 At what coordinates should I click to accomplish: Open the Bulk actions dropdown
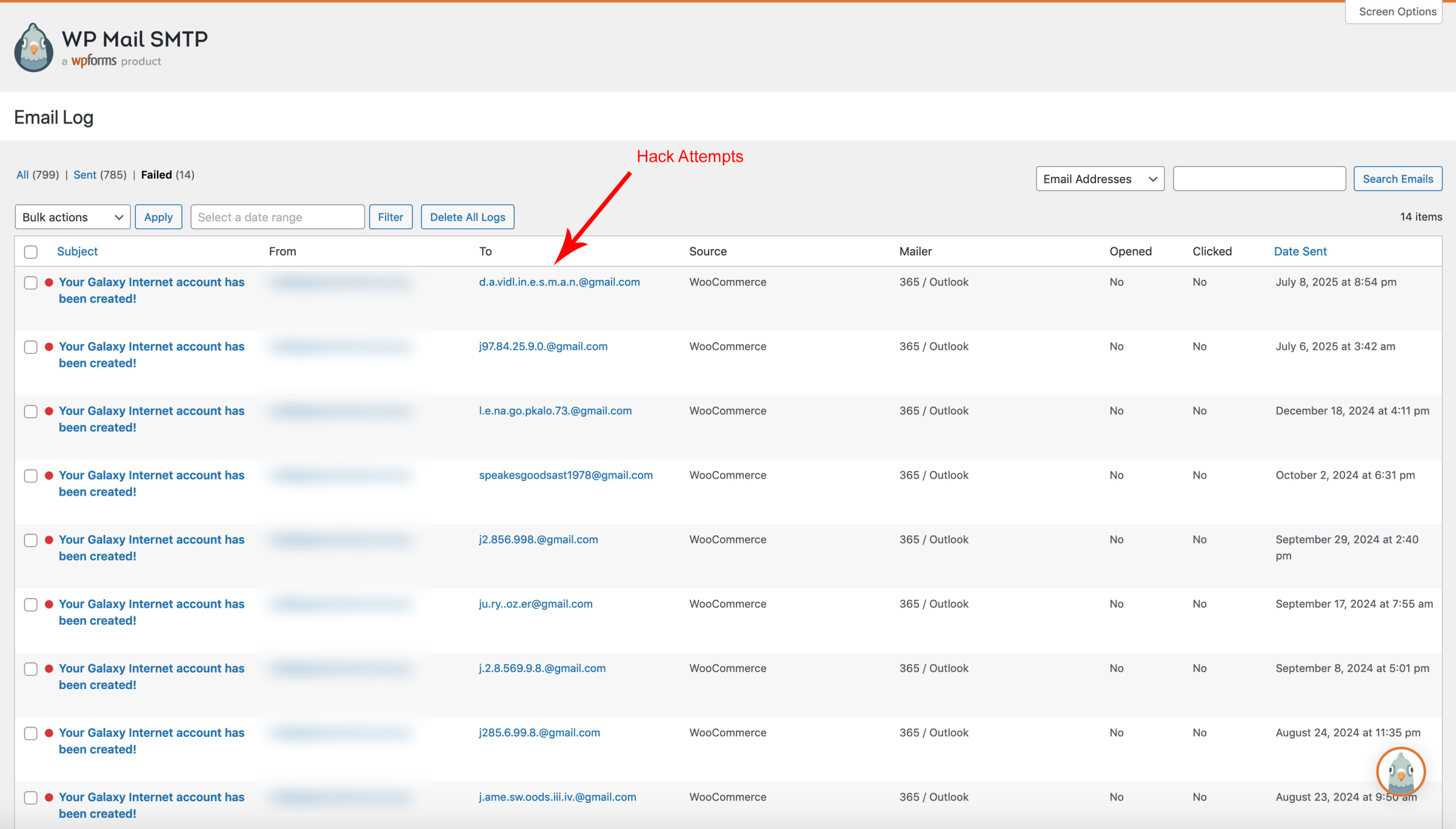[x=72, y=217]
